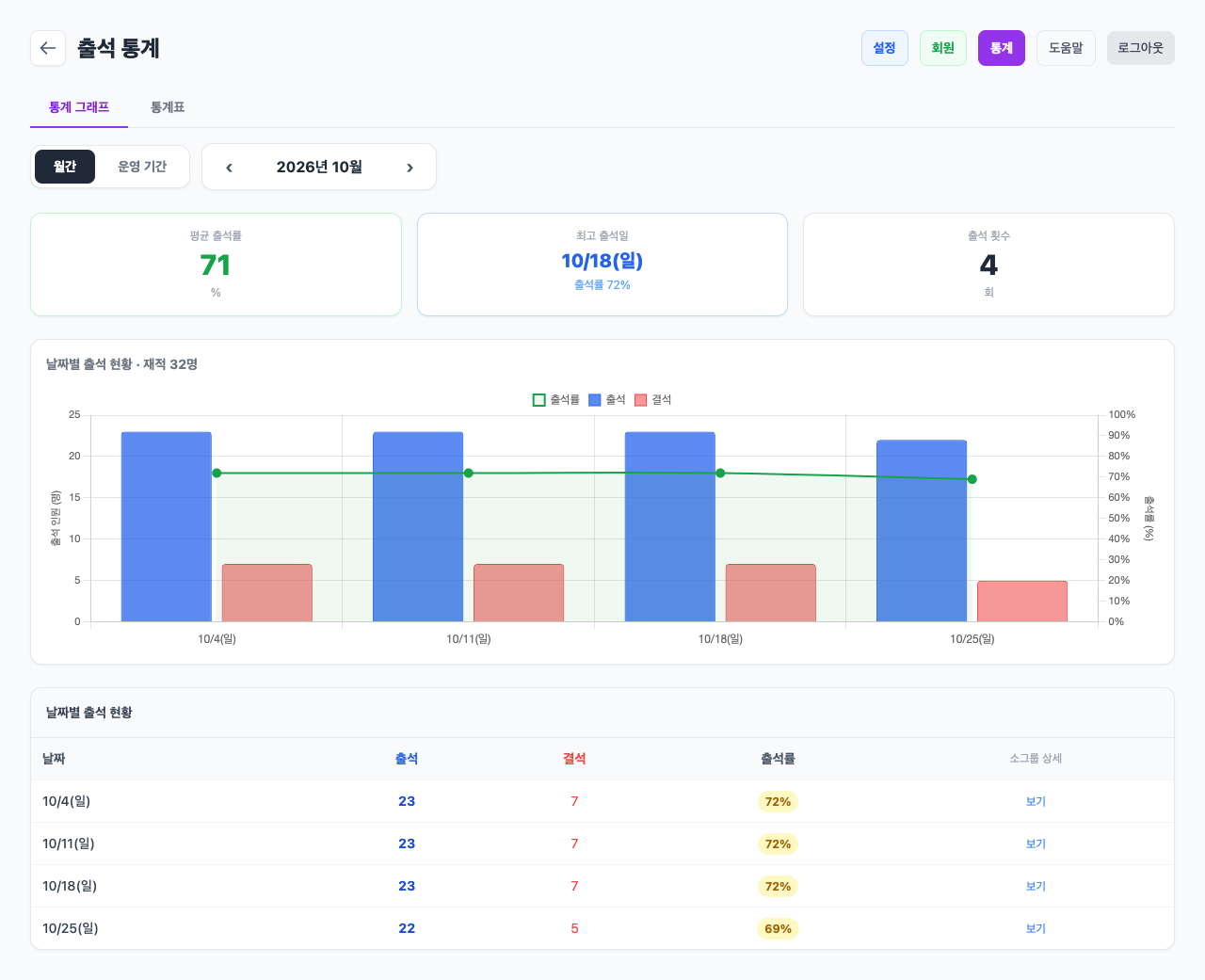Click the 10/4(일) blue attendance bar
The image size is (1205, 980).
(167, 527)
